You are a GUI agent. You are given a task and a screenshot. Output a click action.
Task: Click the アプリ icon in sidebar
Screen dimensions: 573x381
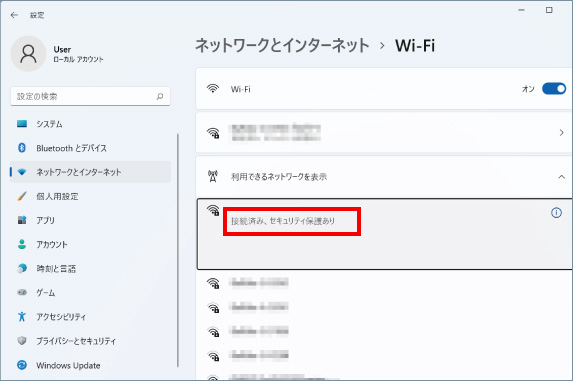pos(22,220)
